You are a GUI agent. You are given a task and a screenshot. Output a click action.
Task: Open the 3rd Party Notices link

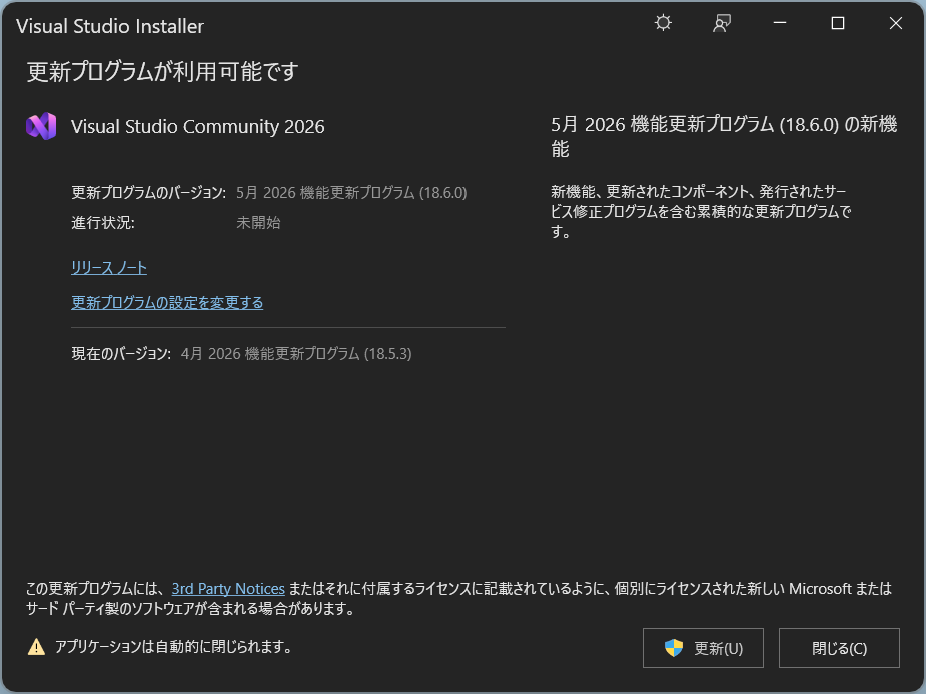[228, 589]
